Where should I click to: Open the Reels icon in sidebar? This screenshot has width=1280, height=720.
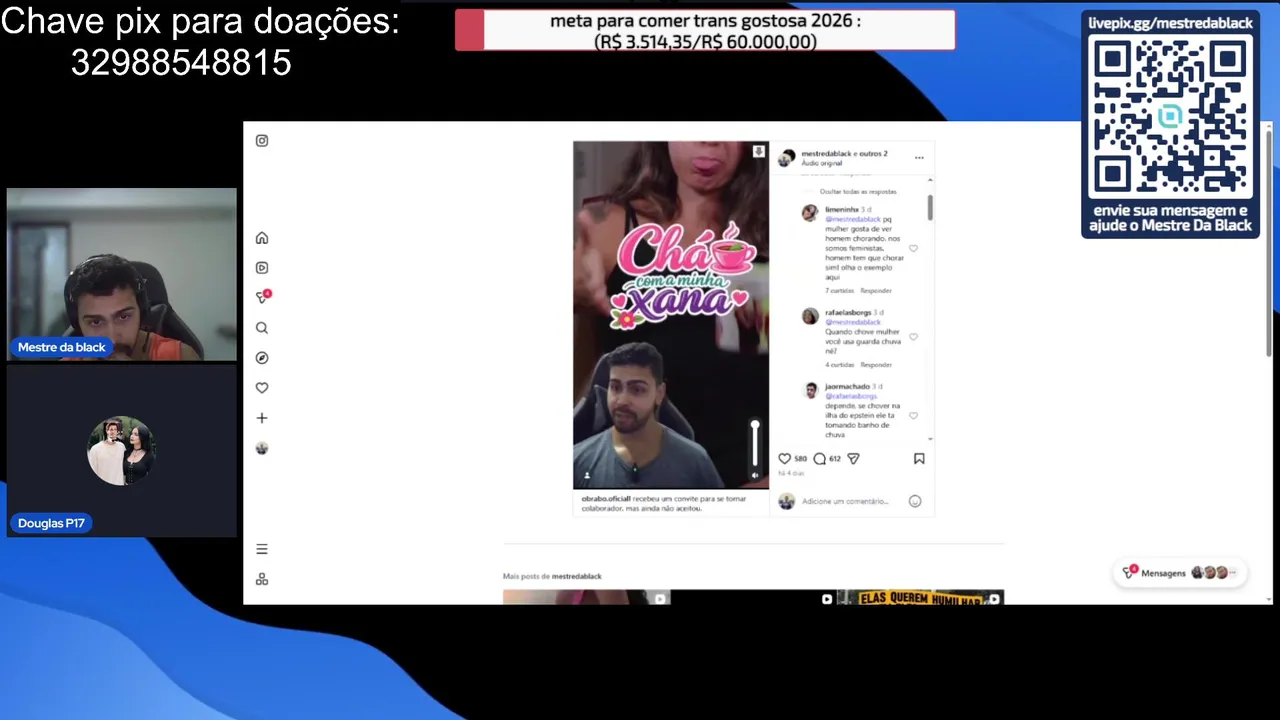point(262,268)
